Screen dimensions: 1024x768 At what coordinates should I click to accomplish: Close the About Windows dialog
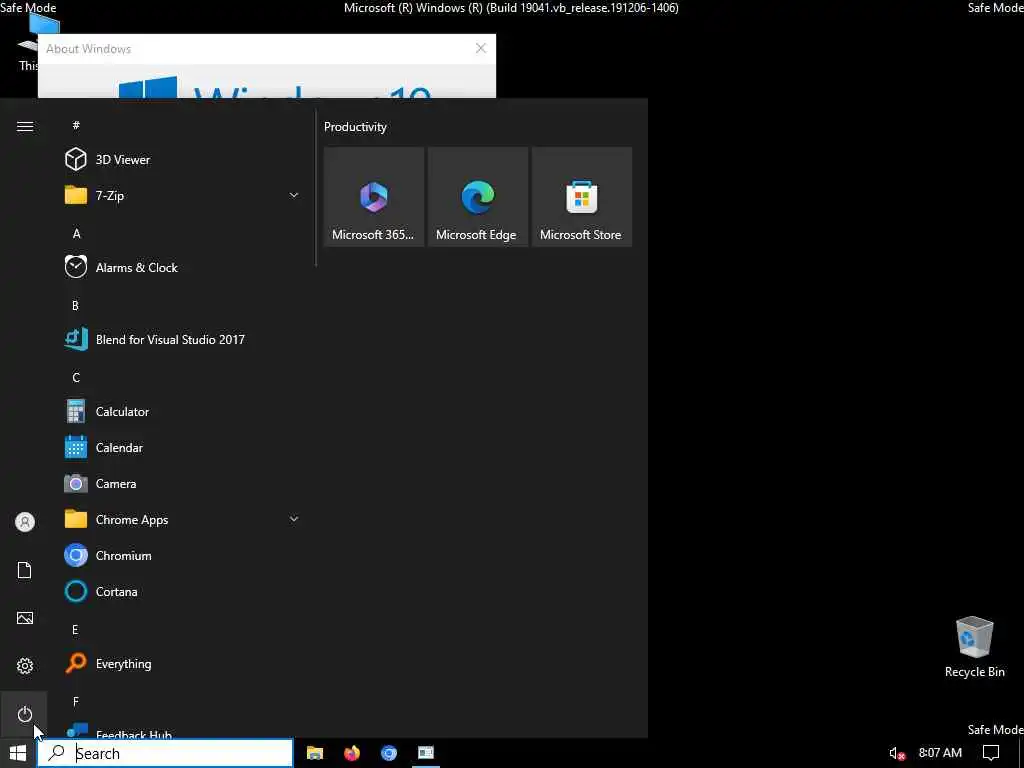481,48
